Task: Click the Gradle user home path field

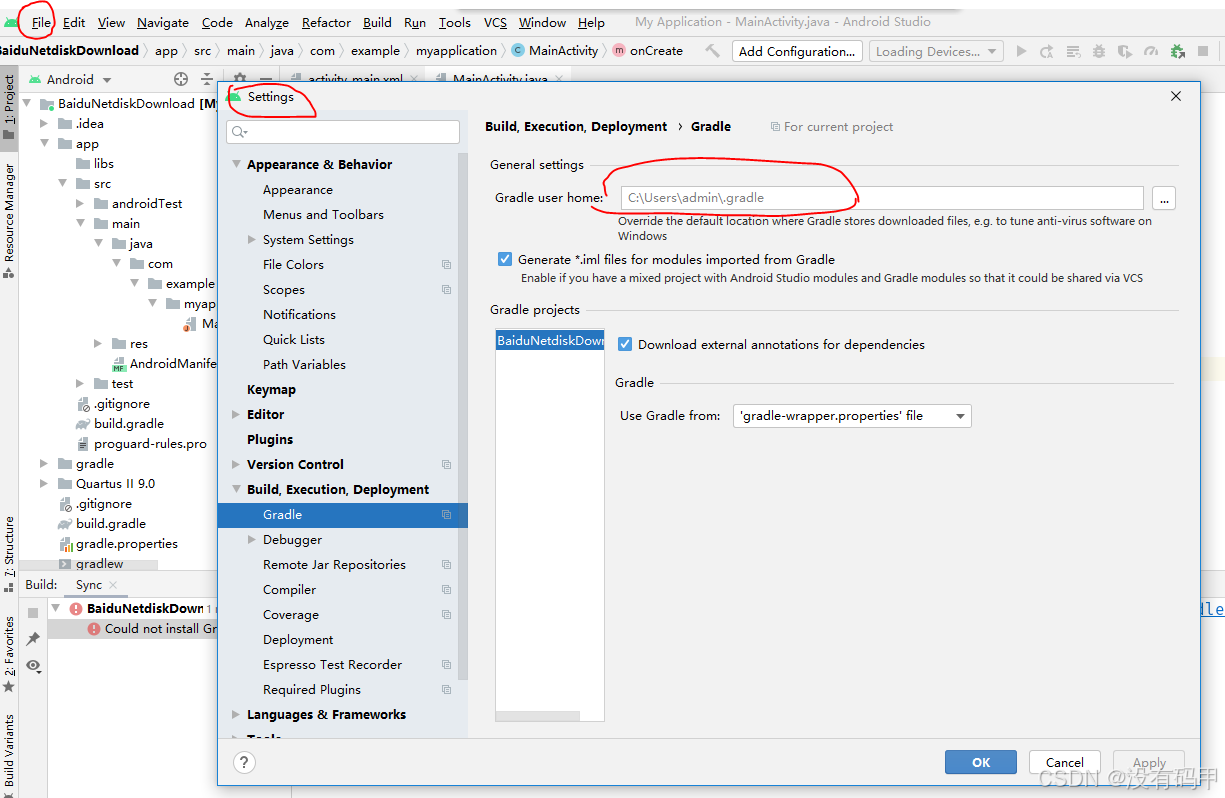Action: pos(881,198)
